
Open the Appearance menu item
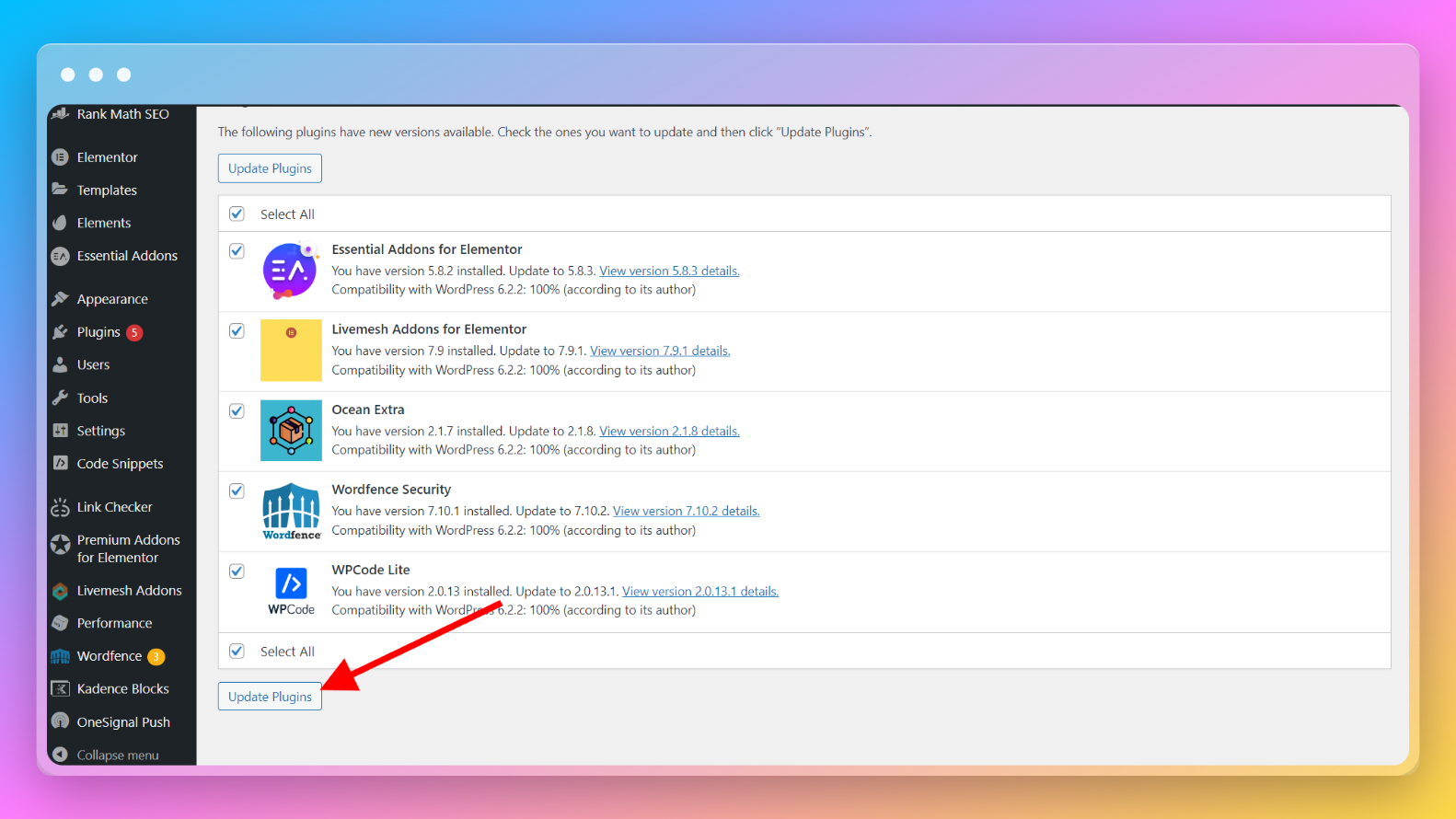[112, 299]
